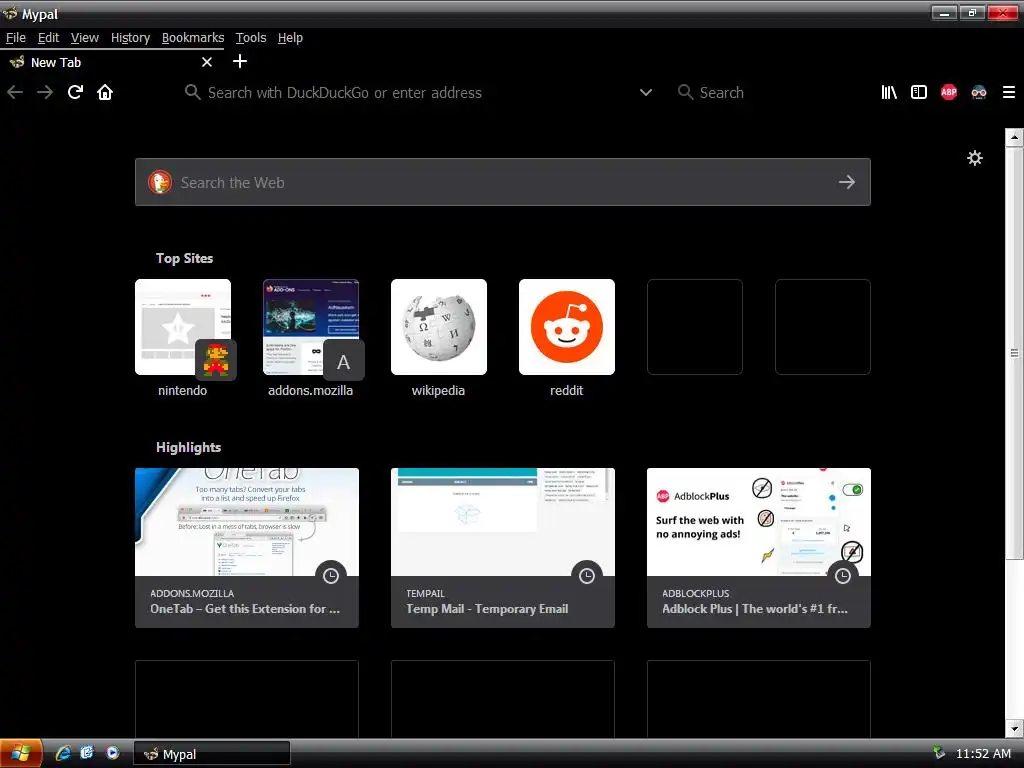Open the Tools menu
1024x768 pixels.
pyautogui.click(x=251, y=38)
